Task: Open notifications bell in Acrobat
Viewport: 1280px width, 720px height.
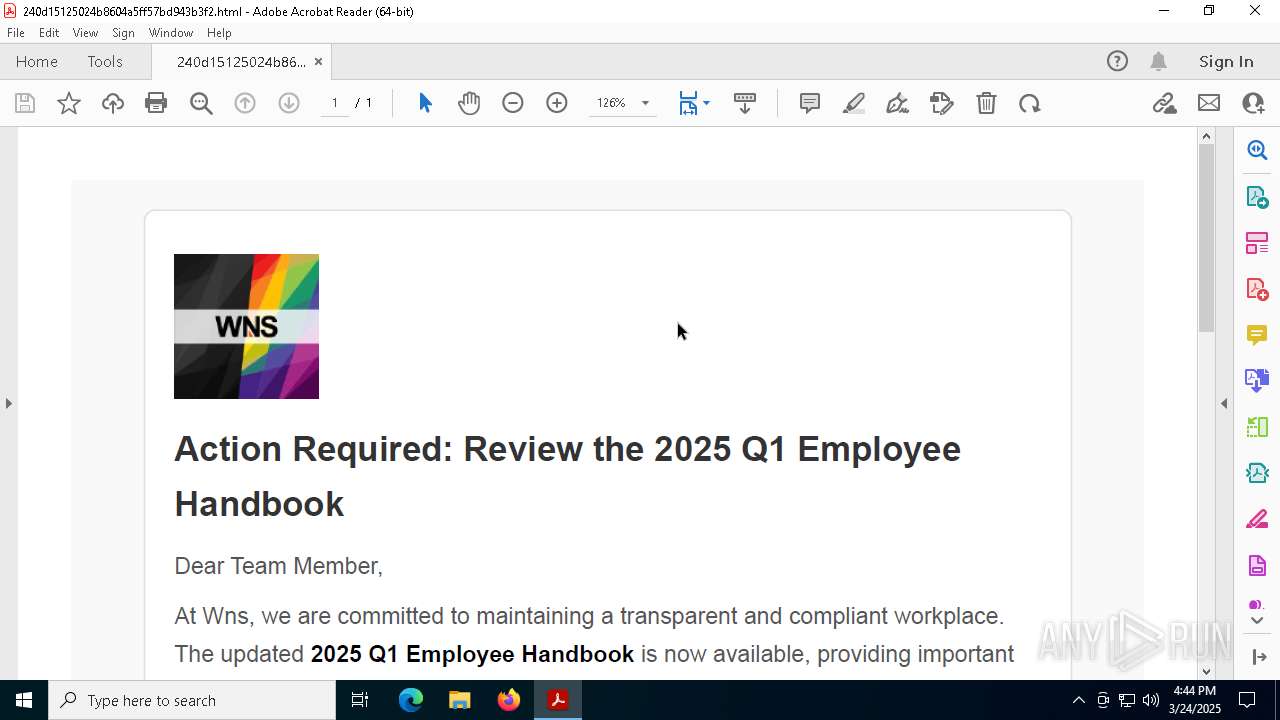Action: coord(1158,61)
